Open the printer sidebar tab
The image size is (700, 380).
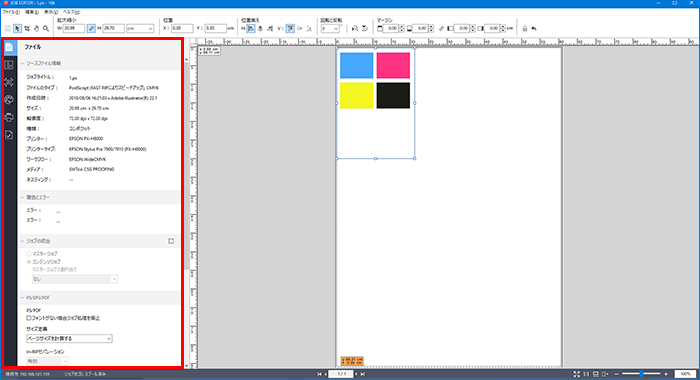[9, 117]
